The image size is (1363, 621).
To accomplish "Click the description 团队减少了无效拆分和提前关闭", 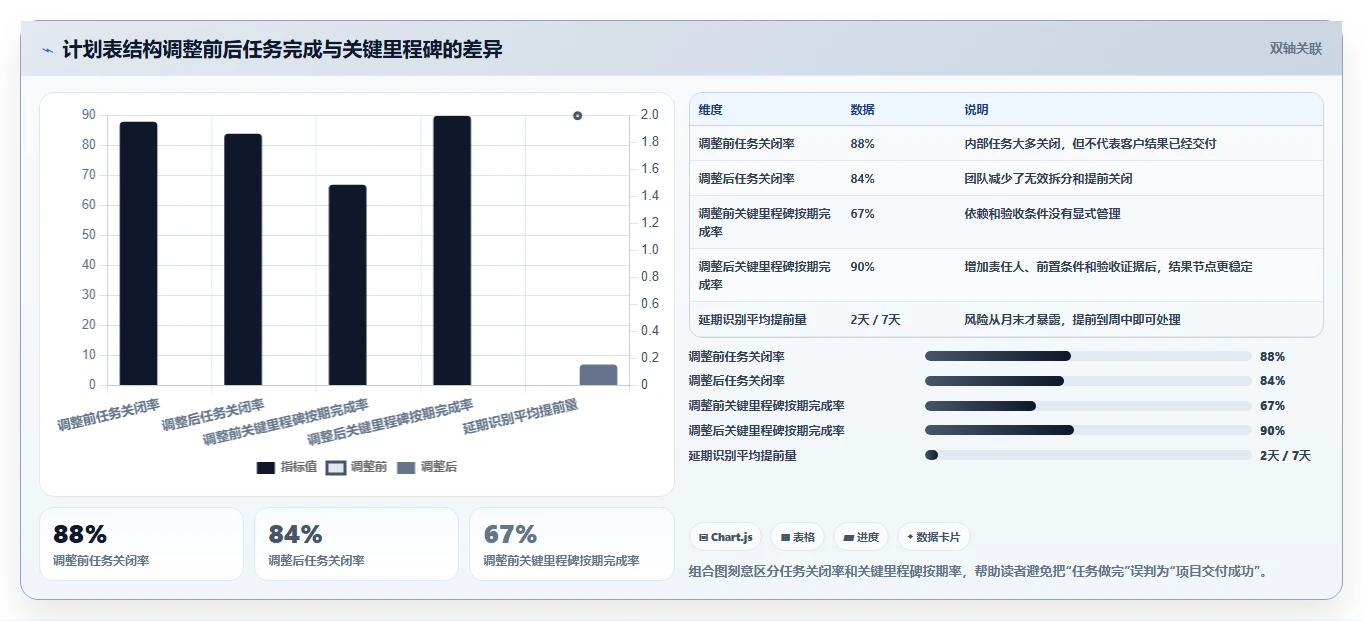I will pos(1048,179).
